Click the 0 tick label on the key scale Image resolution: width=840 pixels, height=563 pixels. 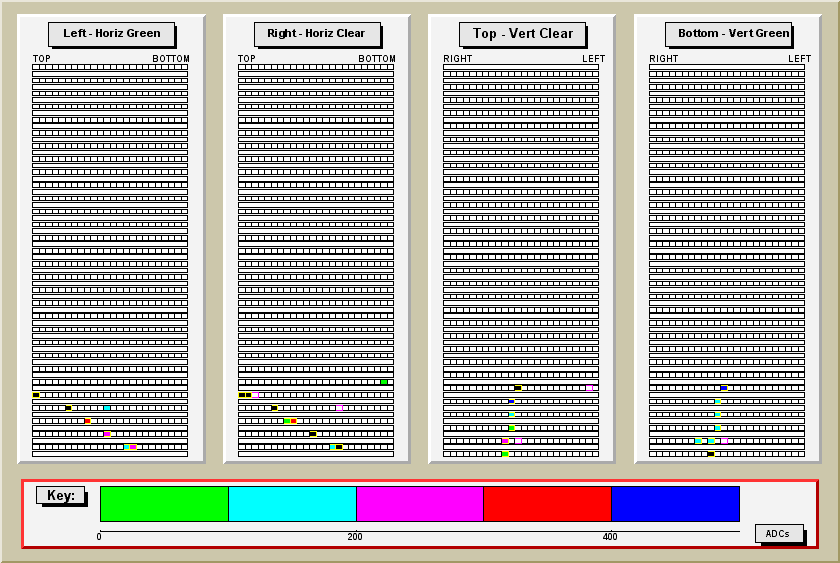click(x=99, y=537)
